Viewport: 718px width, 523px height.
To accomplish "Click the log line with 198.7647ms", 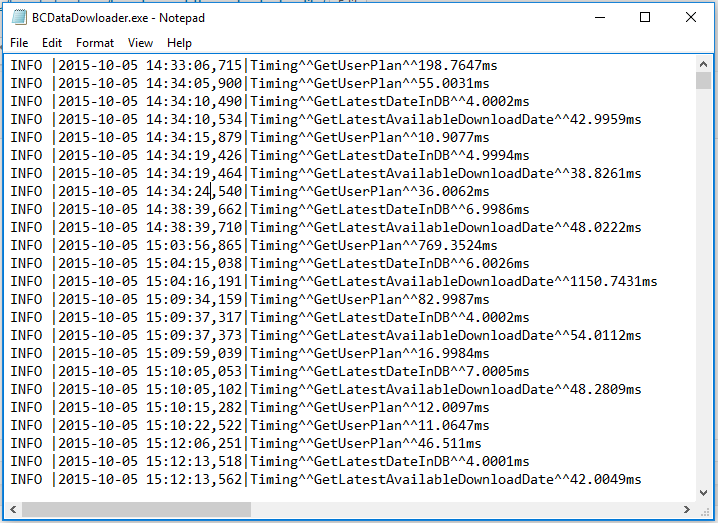I will point(254,65).
